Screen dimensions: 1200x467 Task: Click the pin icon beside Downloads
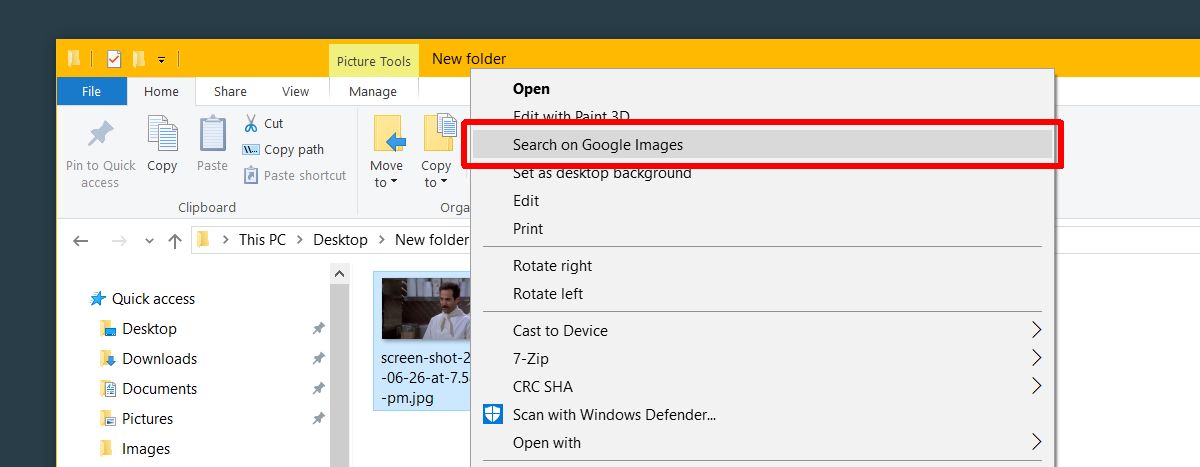(318, 359)
